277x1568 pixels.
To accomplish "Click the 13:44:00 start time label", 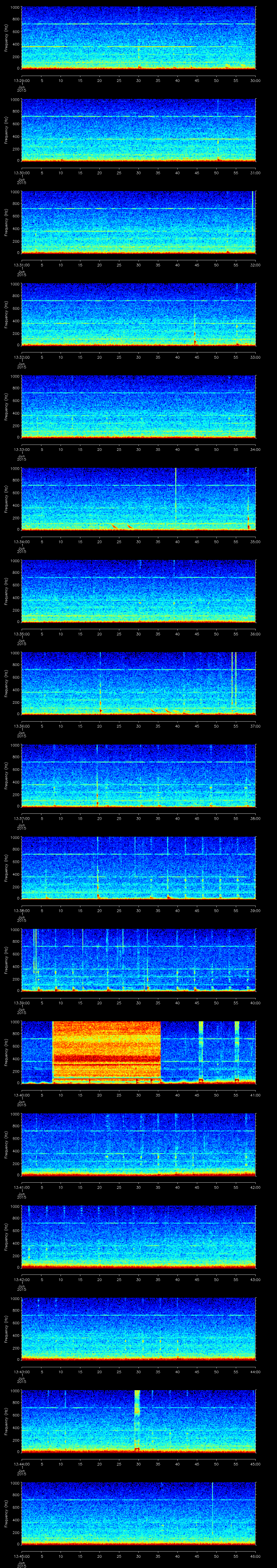I will 21,1464.
